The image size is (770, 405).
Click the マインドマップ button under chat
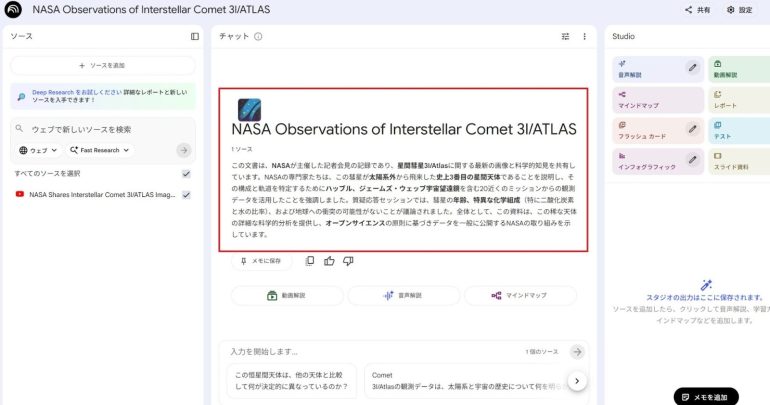tap(519, 296)
